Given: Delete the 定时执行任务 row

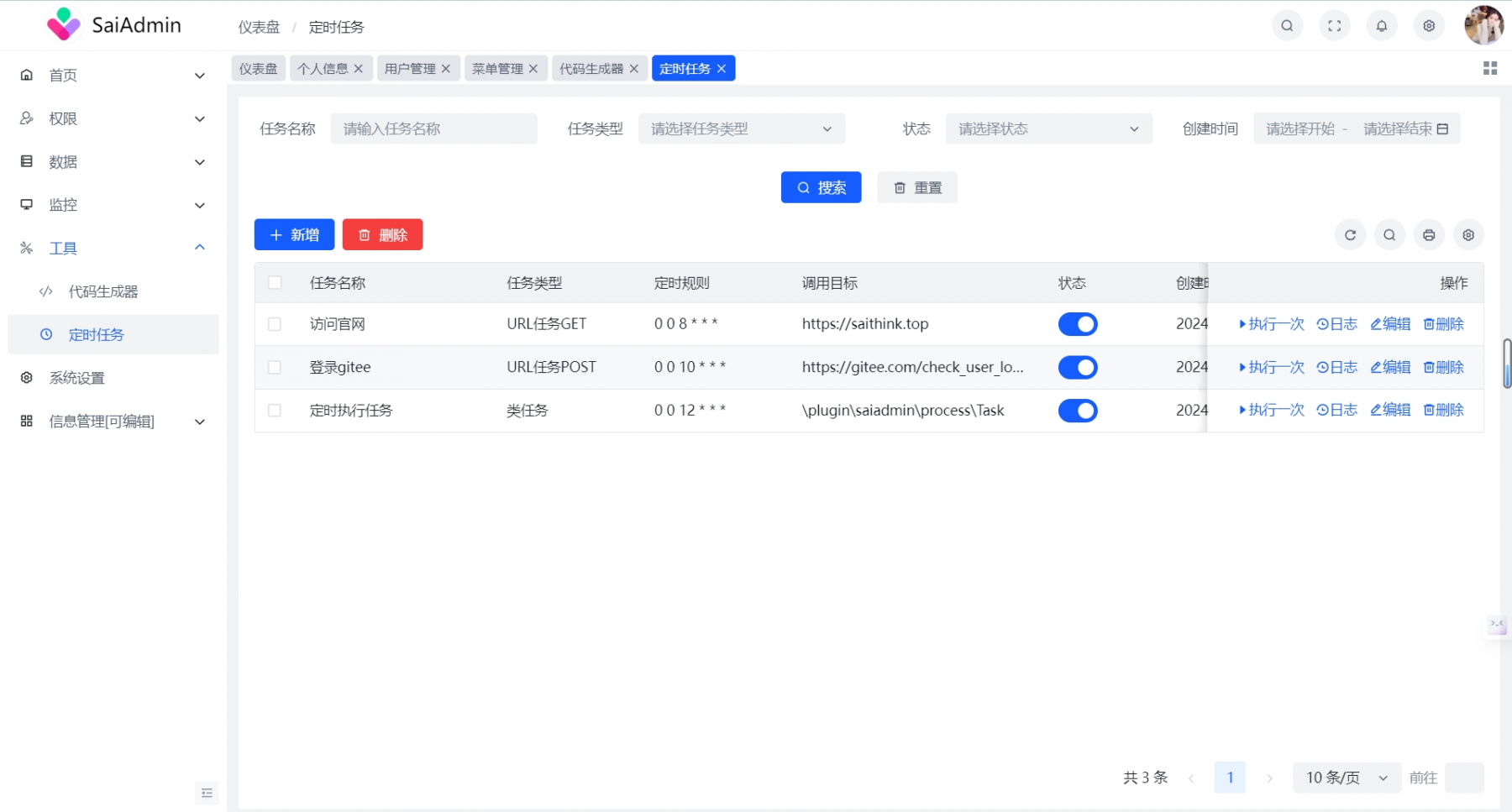Looking at the screenshot, I should (1443, 410).
